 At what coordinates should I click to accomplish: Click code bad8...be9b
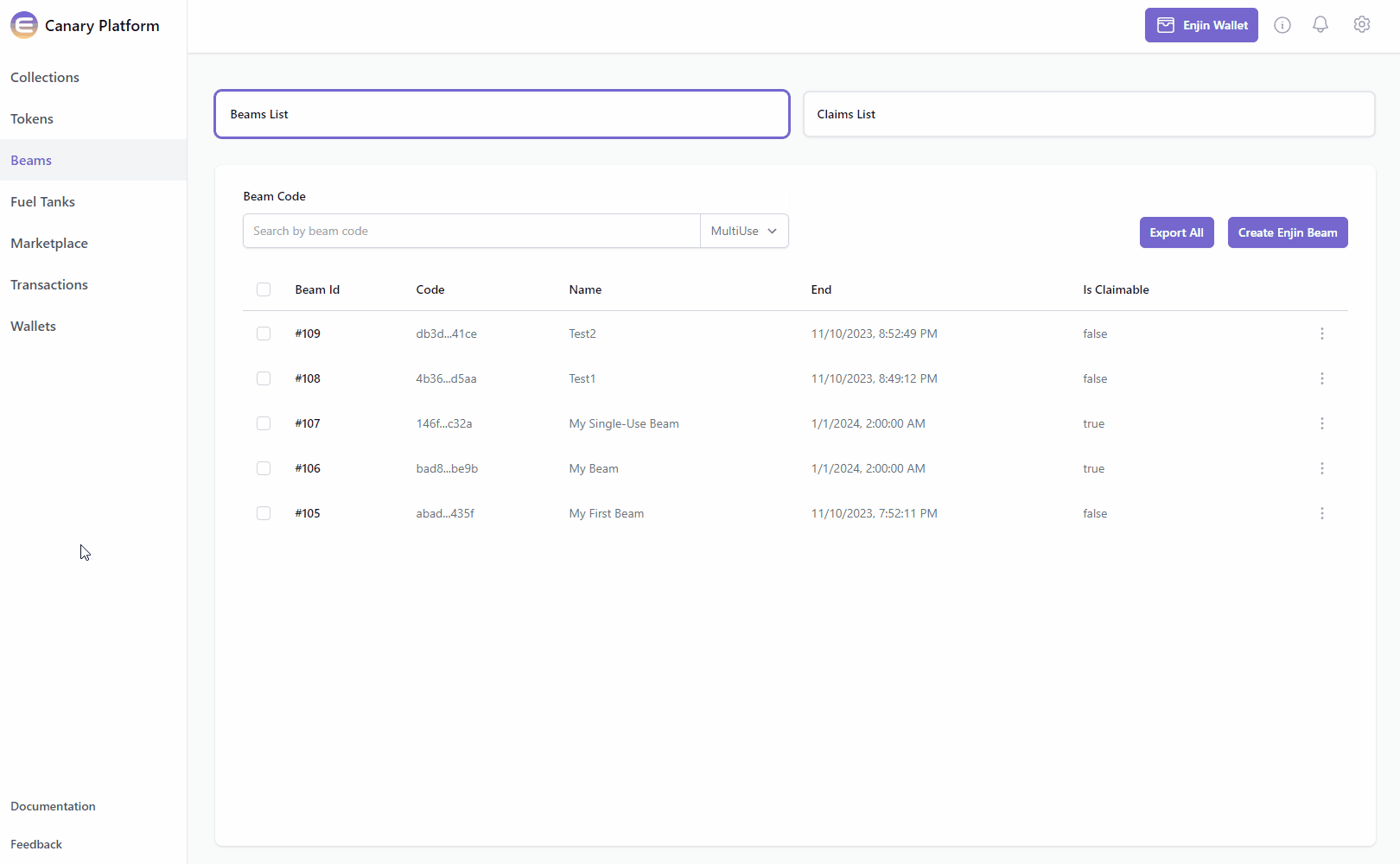coord(447,468)
